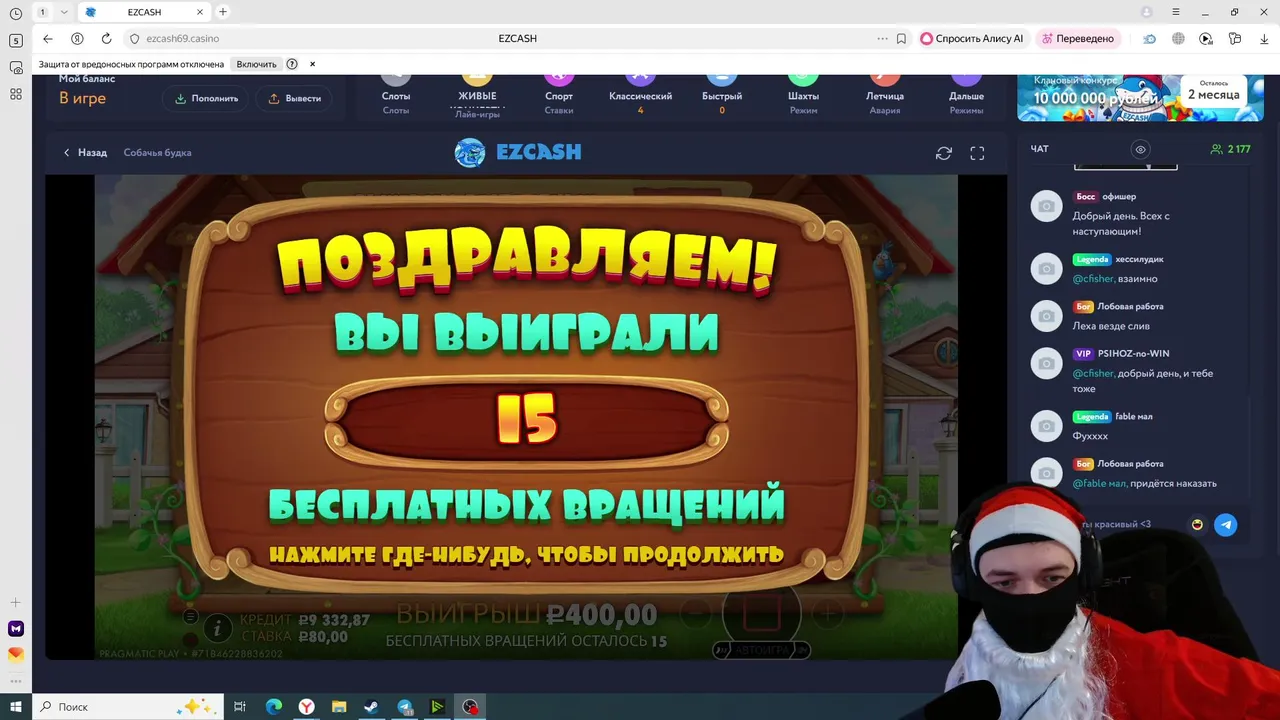
Task: Click PSIHOZ-no-WIN username in chat
Action: point(1133,354)
